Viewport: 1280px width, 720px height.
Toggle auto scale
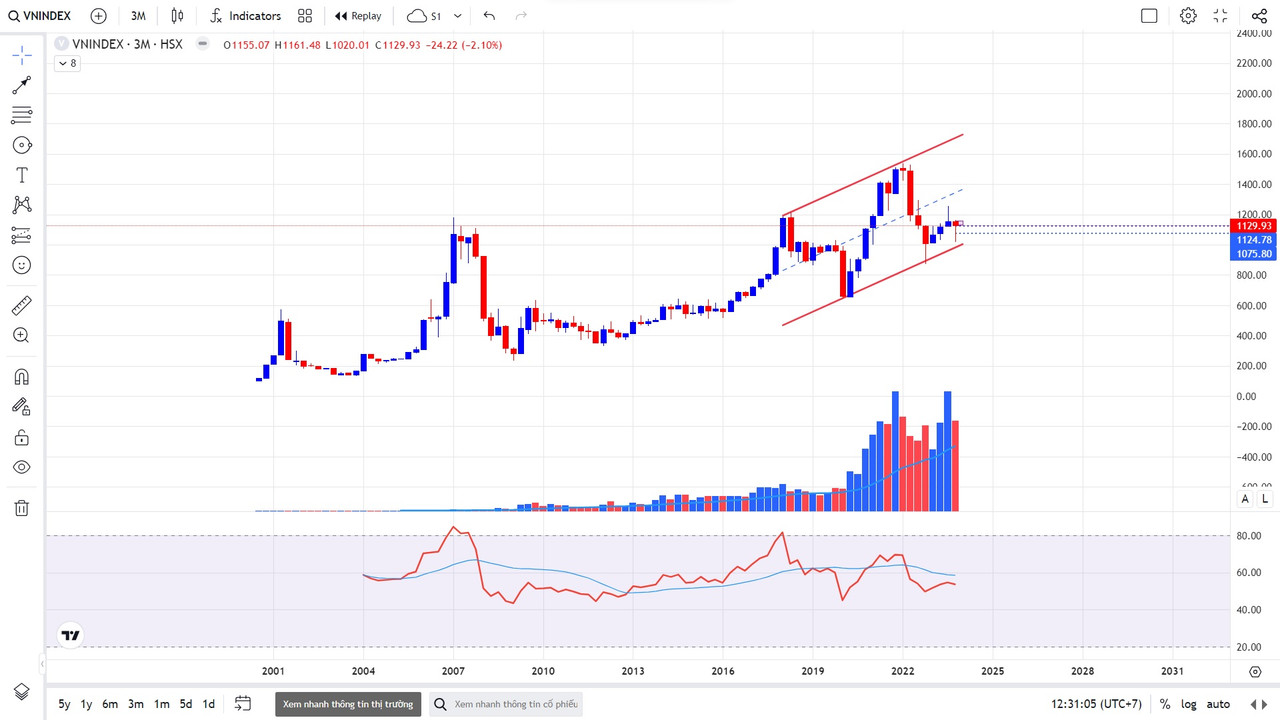click(1218, 704)
